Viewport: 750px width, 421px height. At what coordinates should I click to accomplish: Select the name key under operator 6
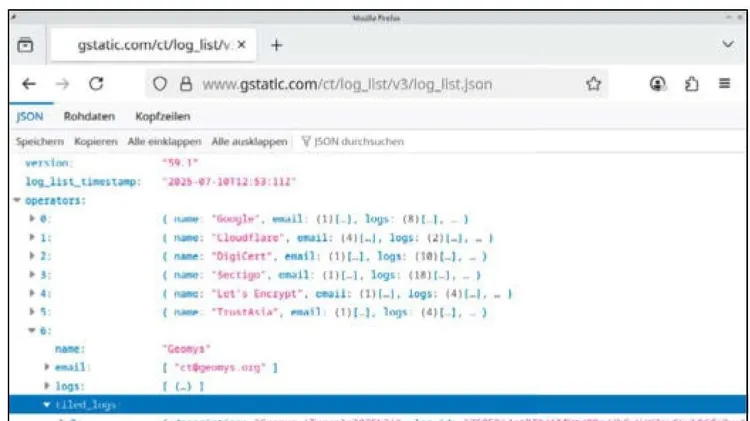(70, 349)
